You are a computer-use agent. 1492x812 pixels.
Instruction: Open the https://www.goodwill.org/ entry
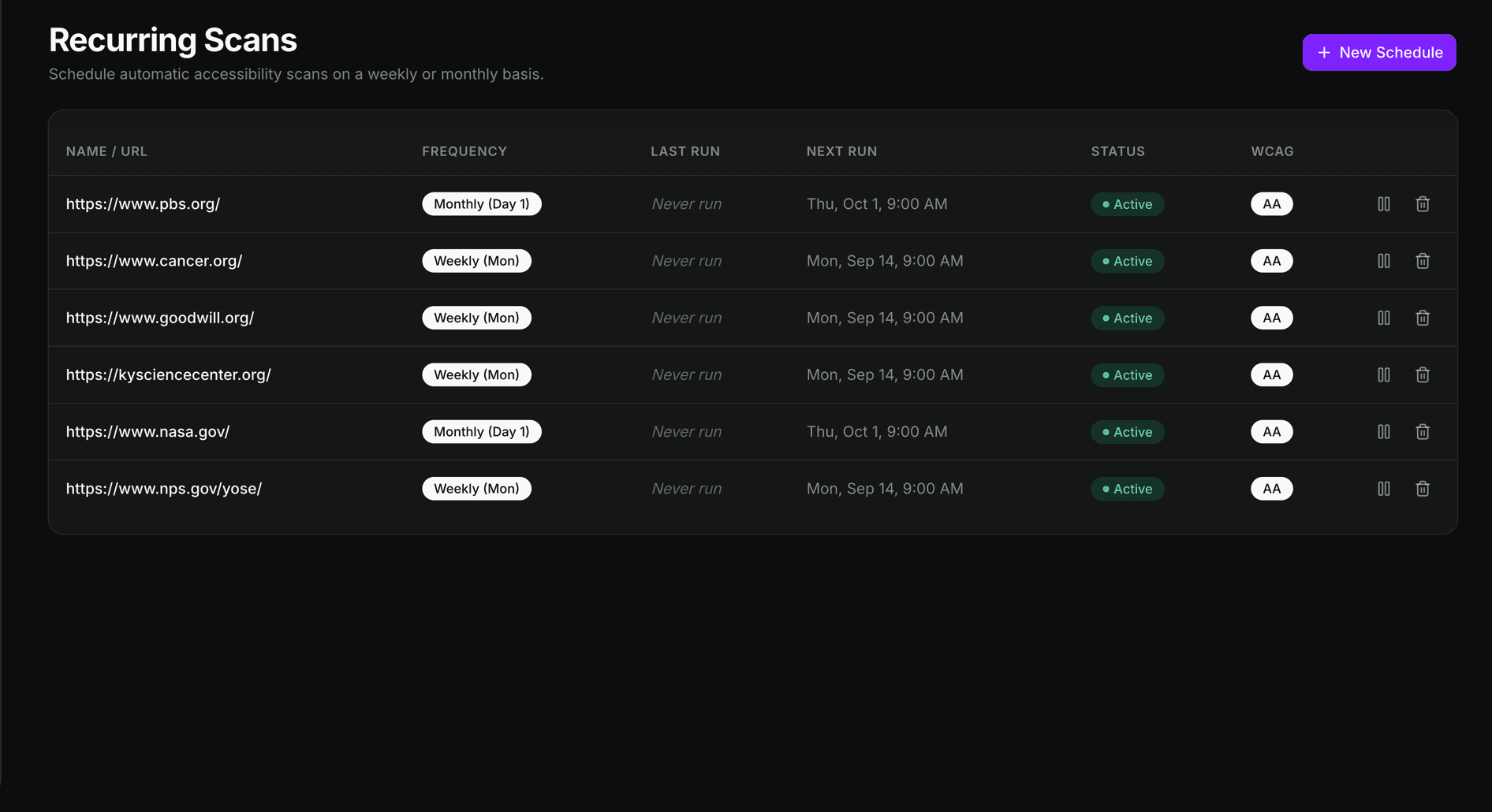pyautogui.click(x=160, y=318)
